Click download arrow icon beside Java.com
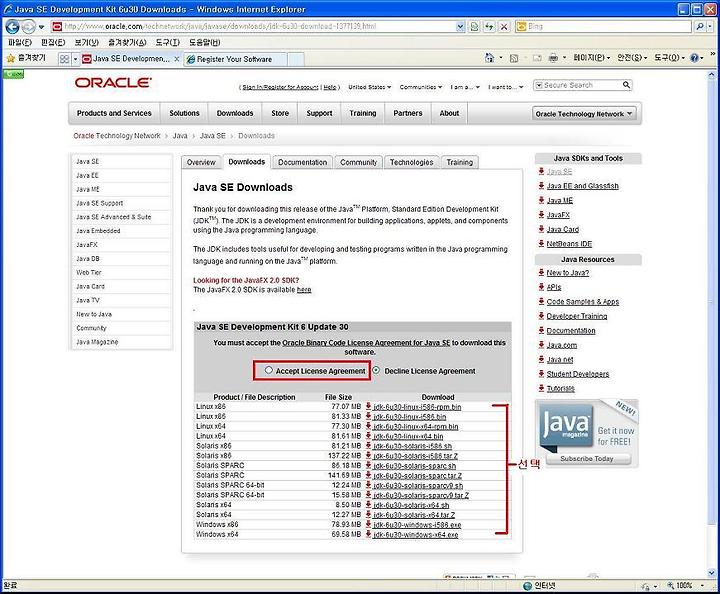The image size is (720, 594). tap(541, 345)
